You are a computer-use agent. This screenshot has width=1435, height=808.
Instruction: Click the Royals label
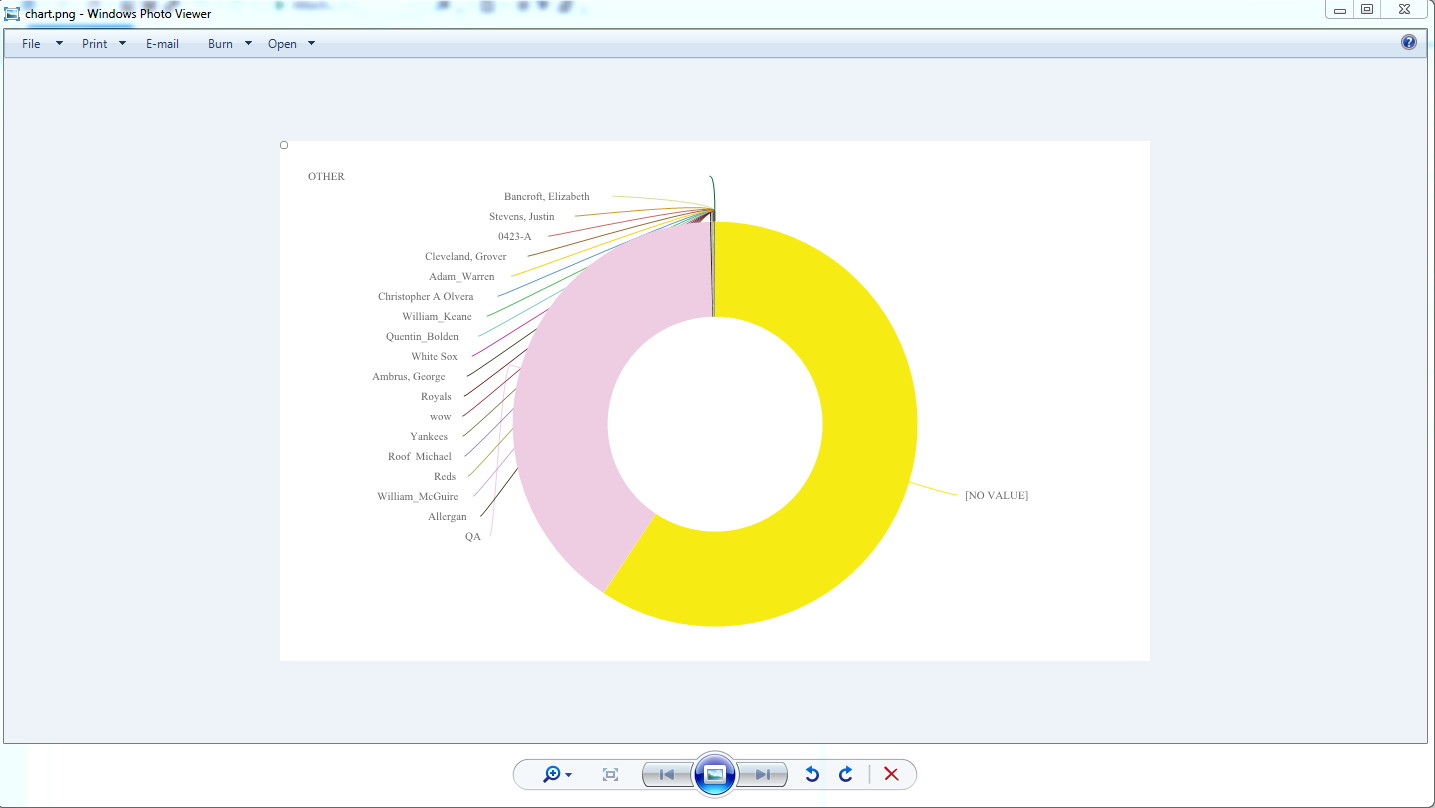tap(436, 396)
